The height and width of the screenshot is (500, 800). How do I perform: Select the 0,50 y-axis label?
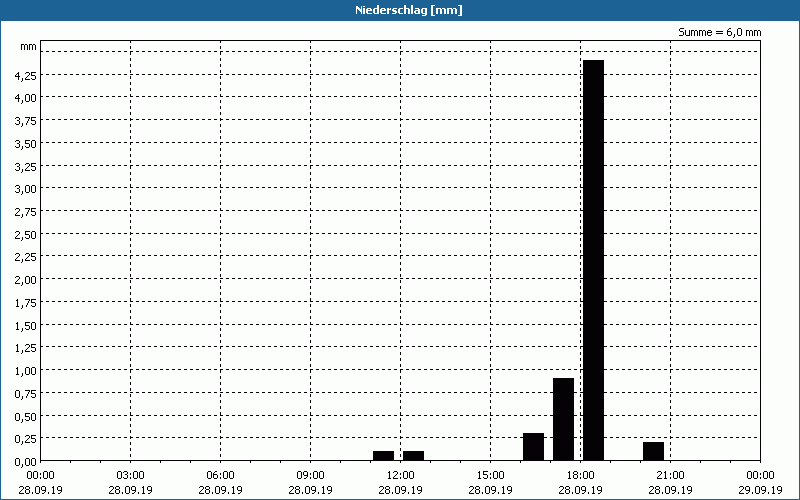(26, 417)
